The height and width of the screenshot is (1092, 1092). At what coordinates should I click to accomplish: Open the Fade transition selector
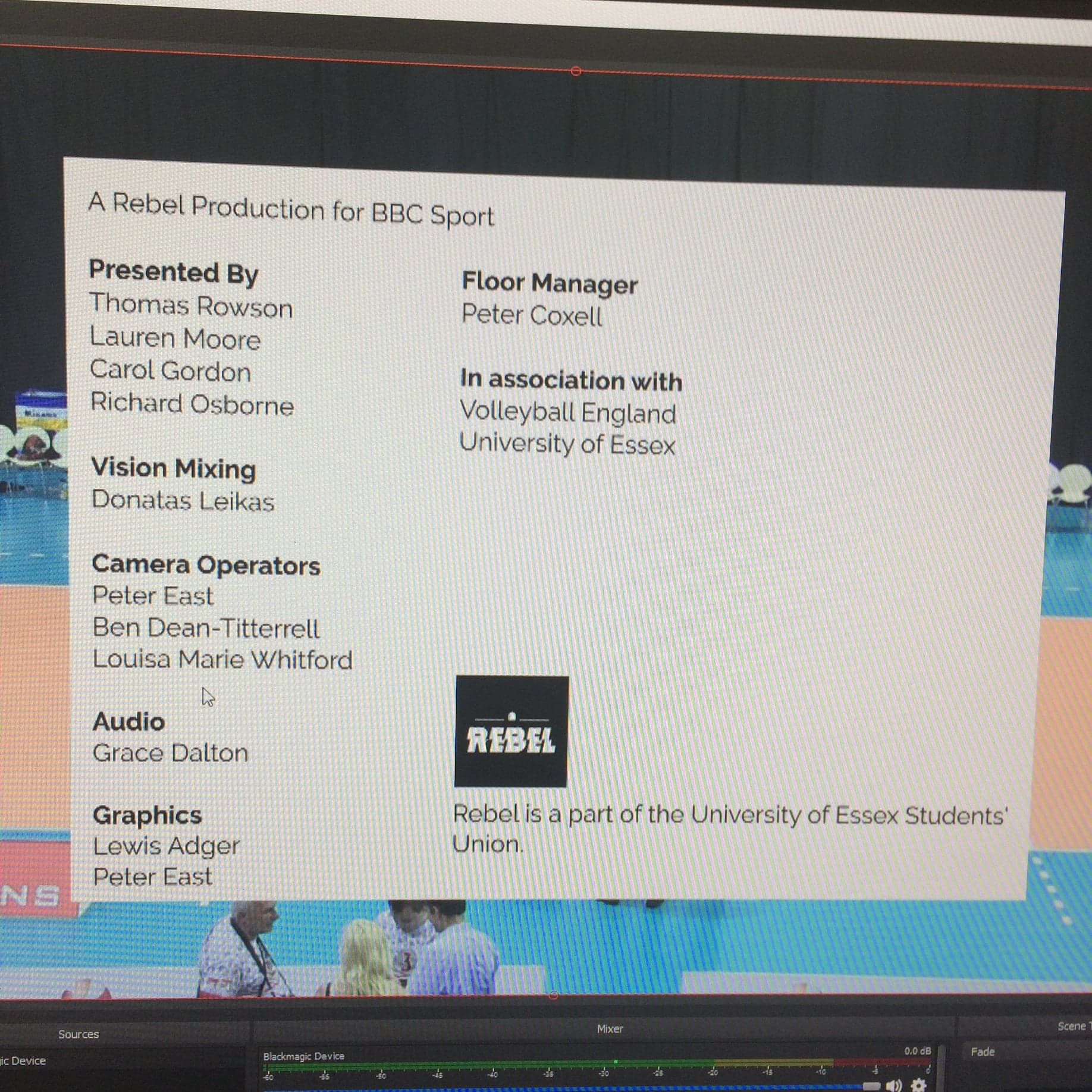click(x=984, y=1052)
